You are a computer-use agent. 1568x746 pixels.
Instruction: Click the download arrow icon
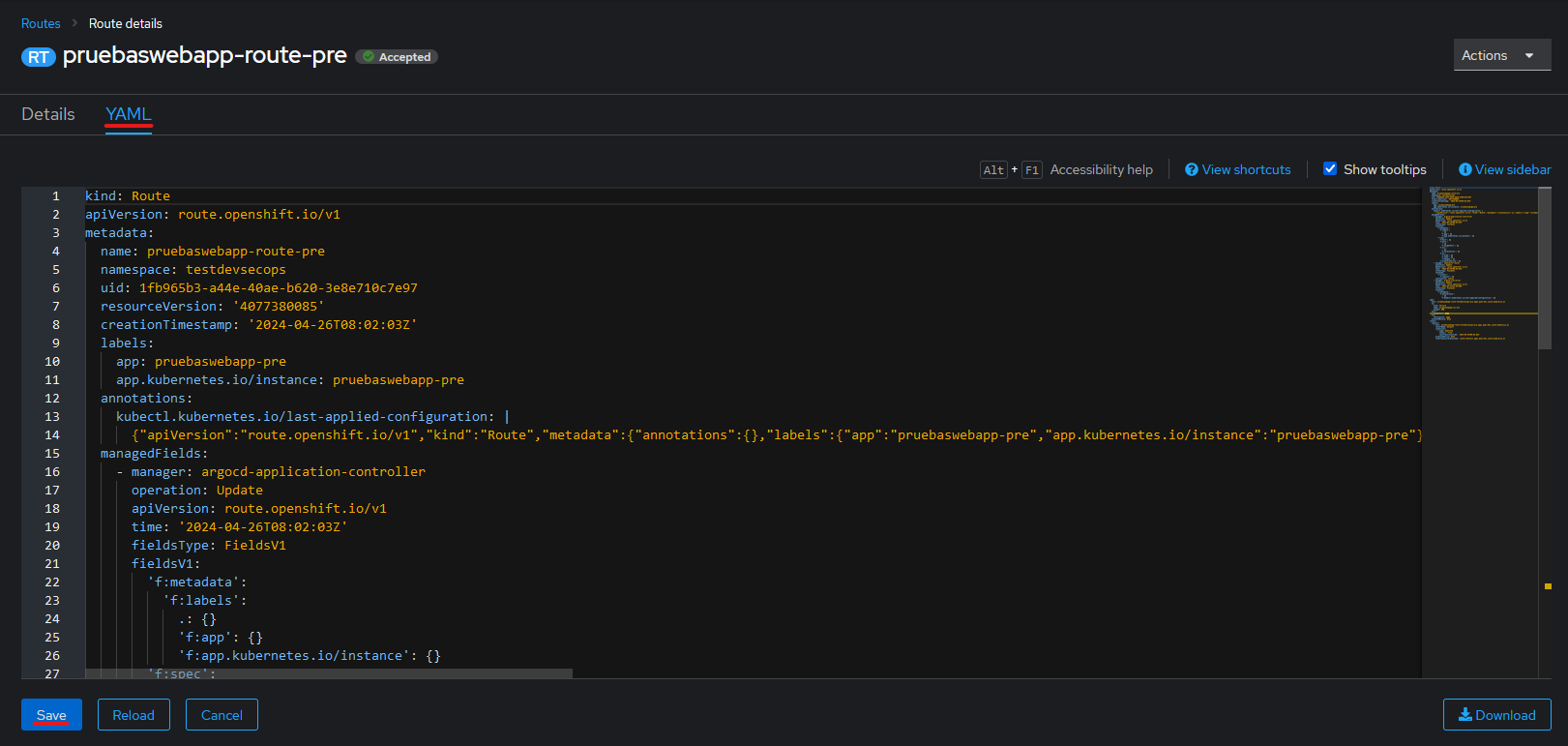point(1464,715)
